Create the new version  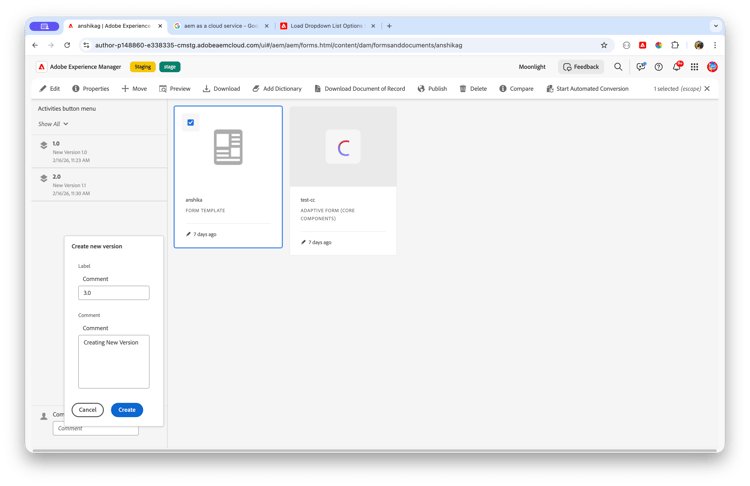point(127,410)
